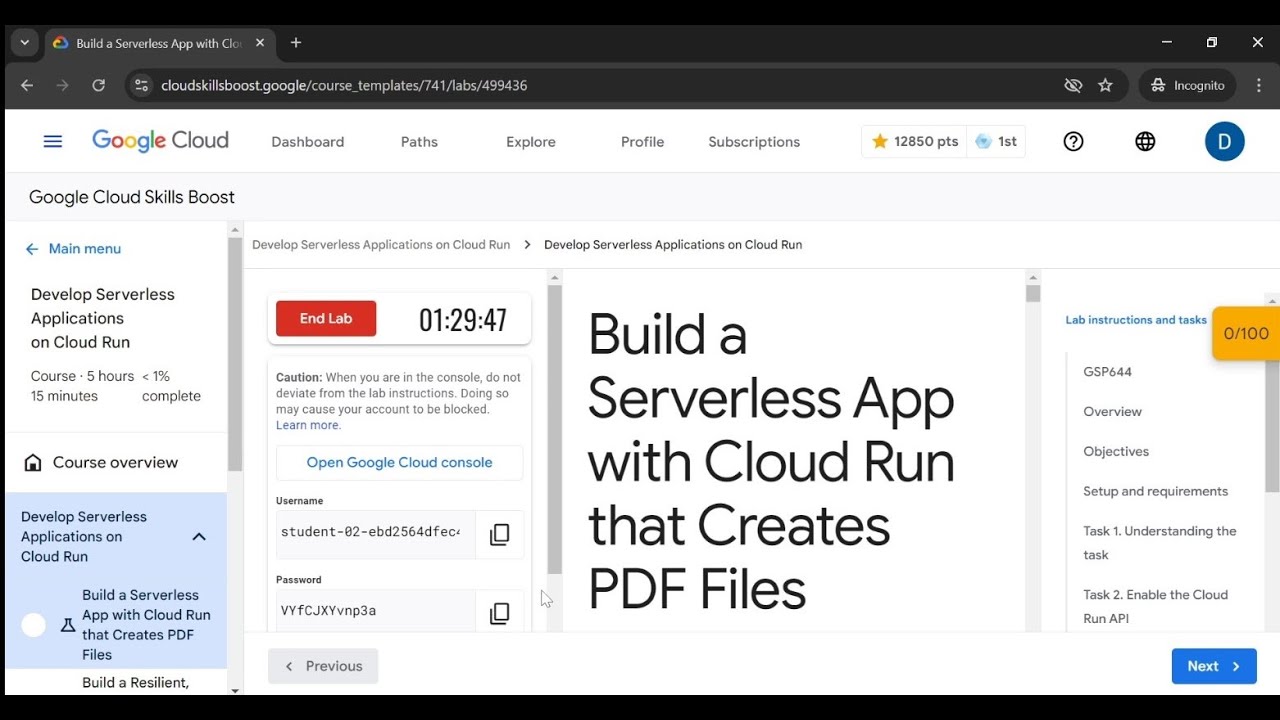Click the left sidebar scrollbar
This screenshot has width=1280, height=720.
pyautogui.click(x=235, y=353)
